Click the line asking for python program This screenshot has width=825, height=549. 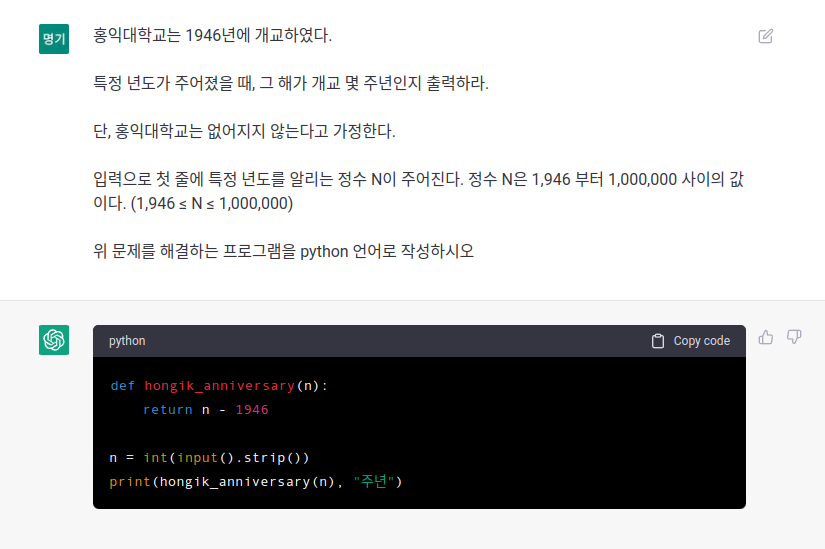coord(284,251)
